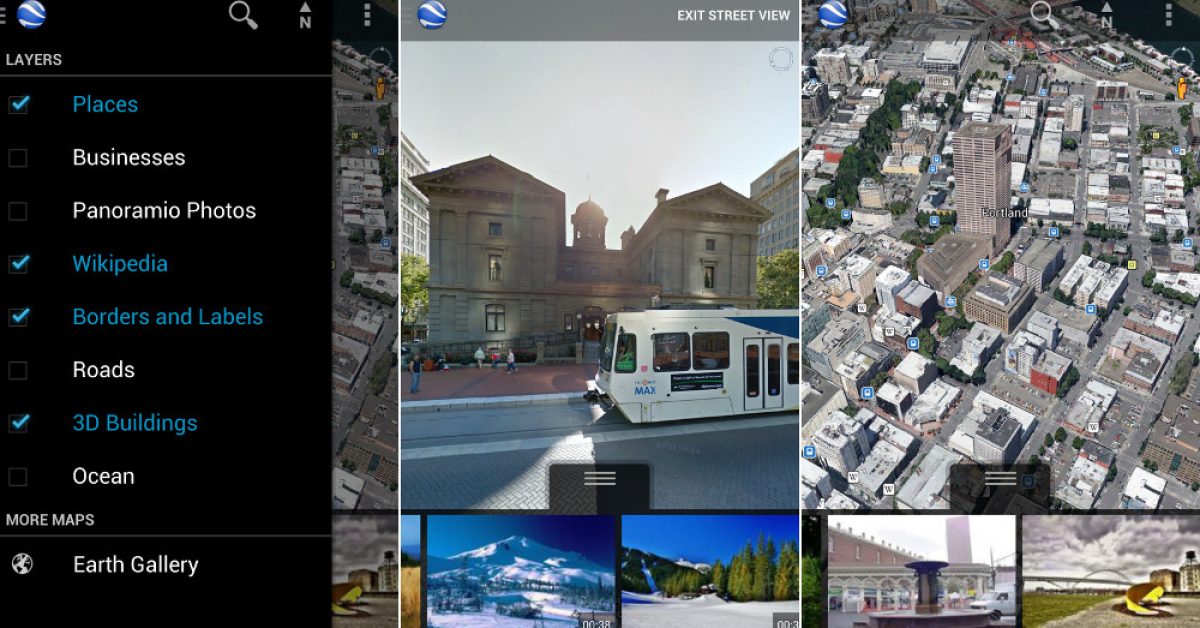The height and width of the screenshot is (628, 1200).
Task: Click the north compass beside the Layers search icon
Action: [305, 16]
